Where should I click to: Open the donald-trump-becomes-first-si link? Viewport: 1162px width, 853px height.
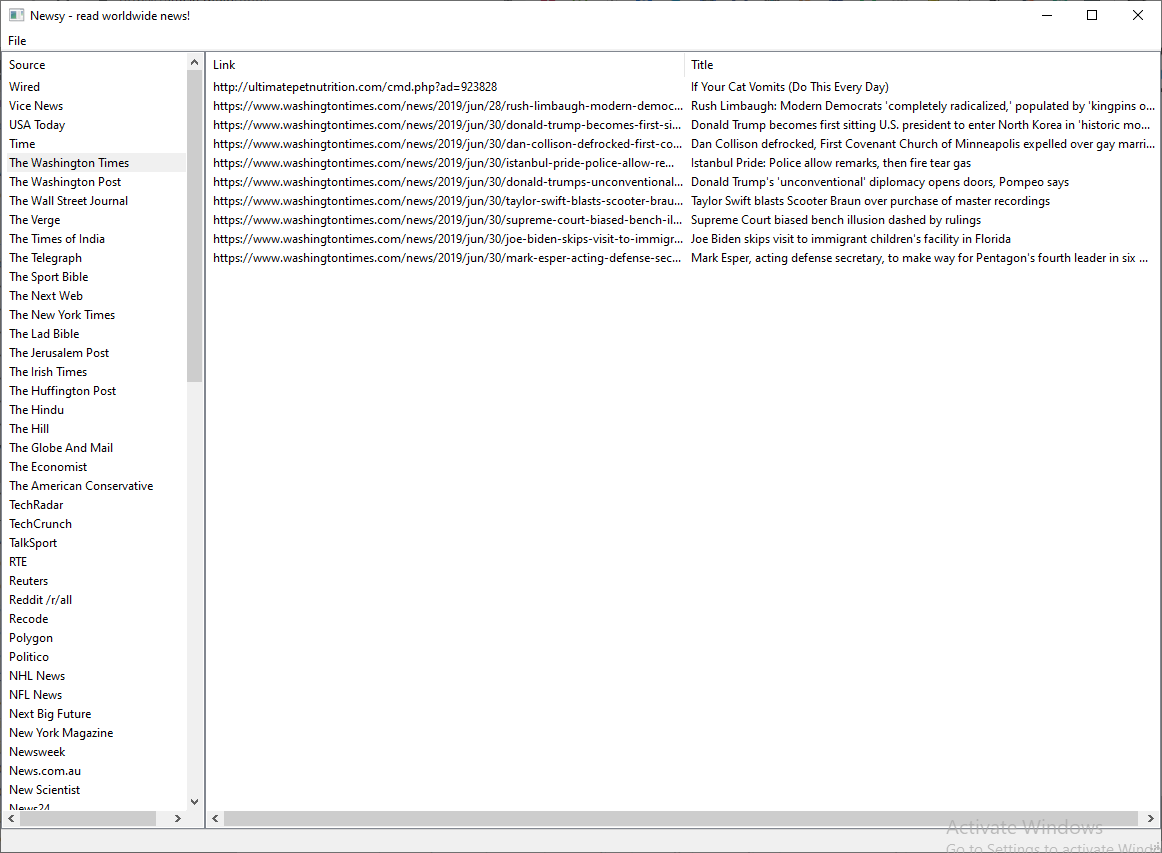click(448, 125)
